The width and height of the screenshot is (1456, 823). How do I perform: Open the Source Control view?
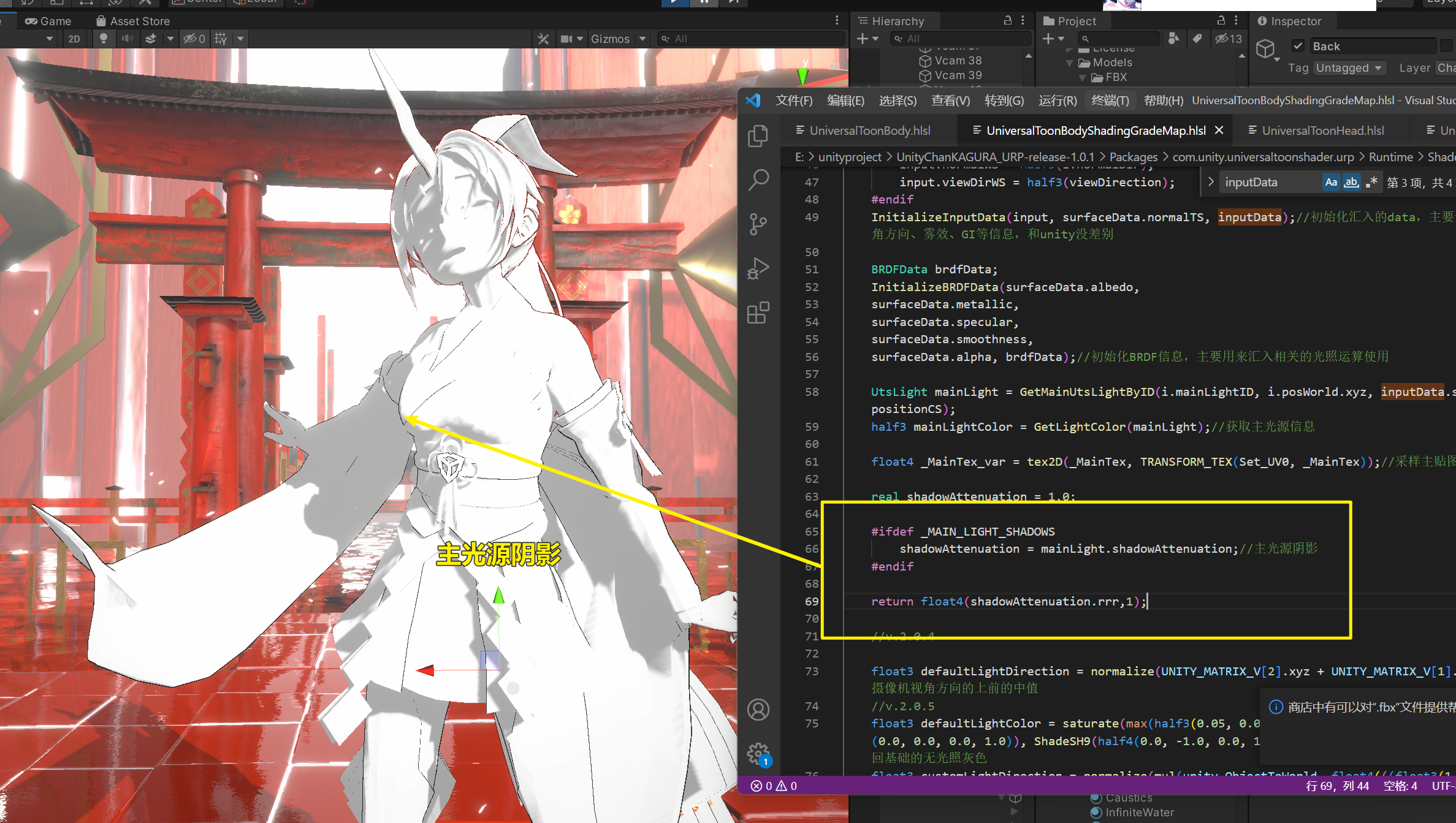[x=758, y=224]
